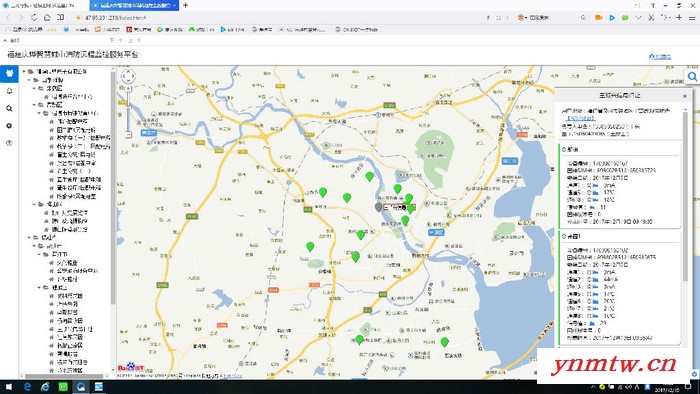Collapse the second-level tree node below the root
Viewport: 700px width, 394px height.
coord(29,80)
